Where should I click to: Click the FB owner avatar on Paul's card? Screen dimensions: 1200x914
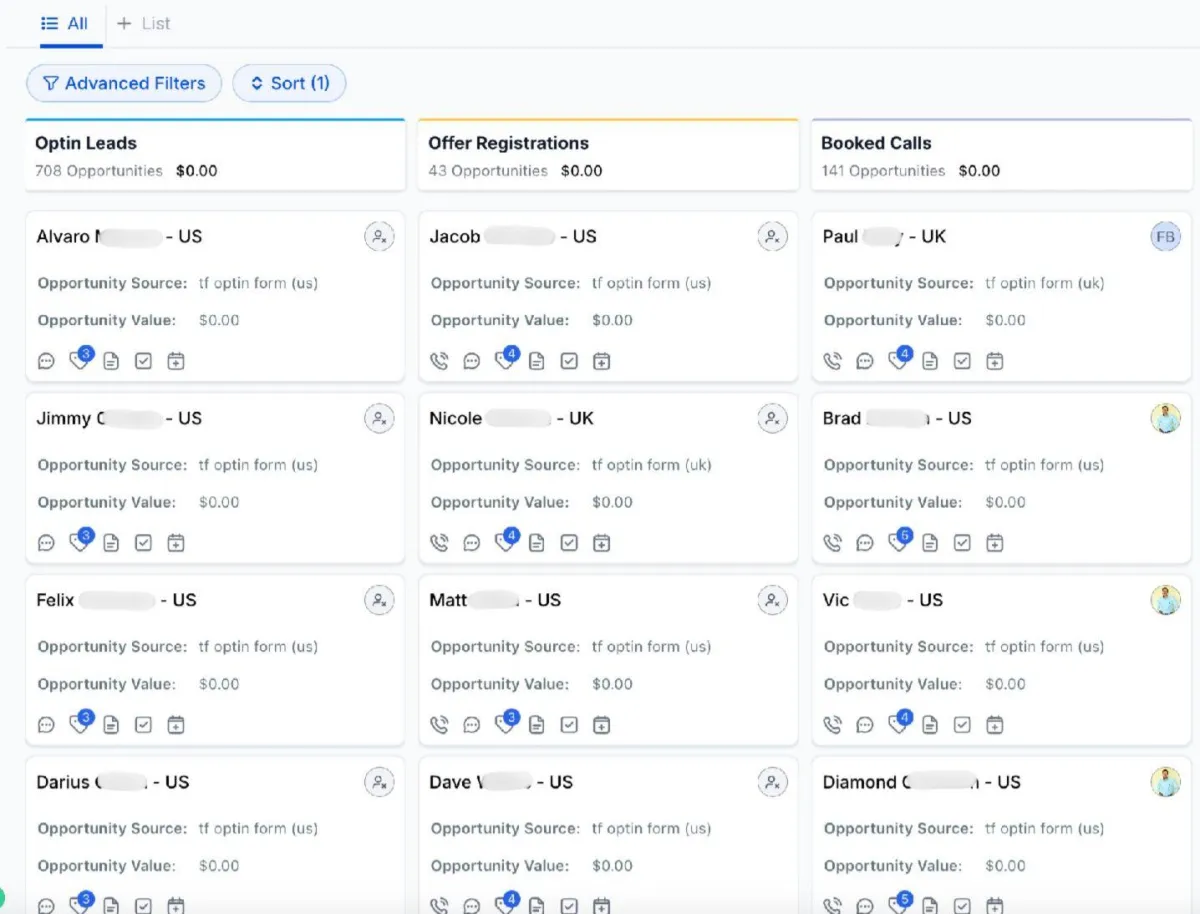pos(1165,237)
